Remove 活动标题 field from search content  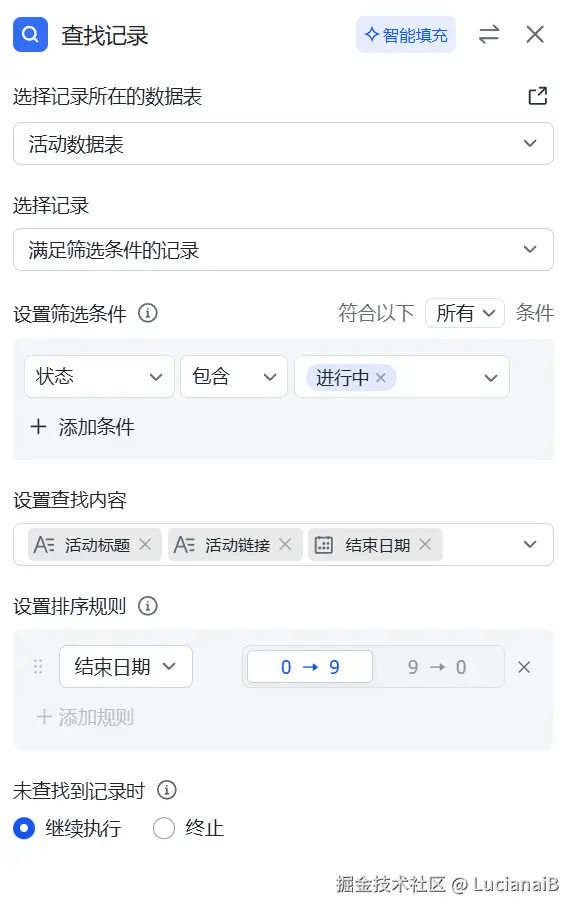click(145, 544)
